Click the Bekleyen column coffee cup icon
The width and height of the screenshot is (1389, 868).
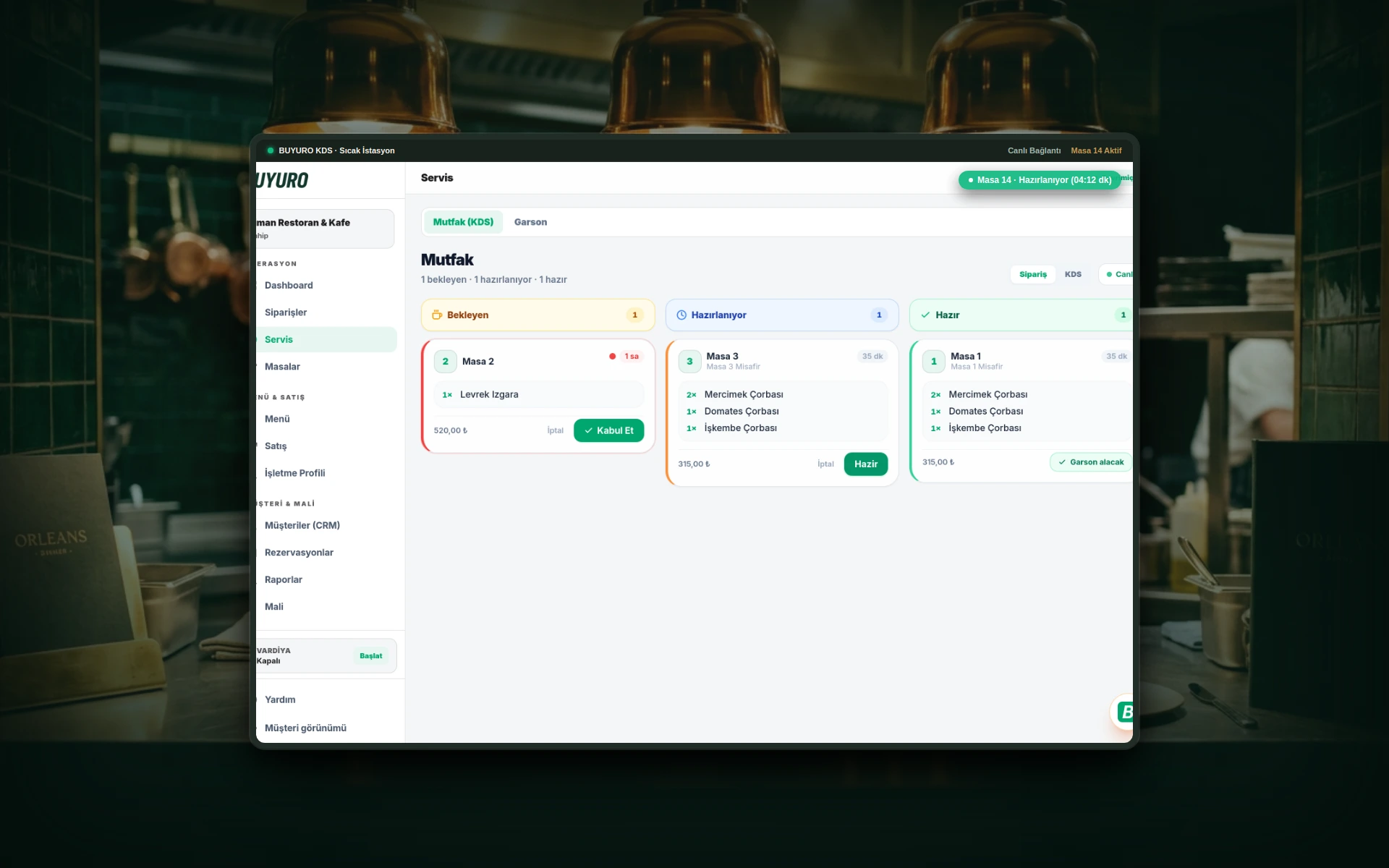coord(437,315)
